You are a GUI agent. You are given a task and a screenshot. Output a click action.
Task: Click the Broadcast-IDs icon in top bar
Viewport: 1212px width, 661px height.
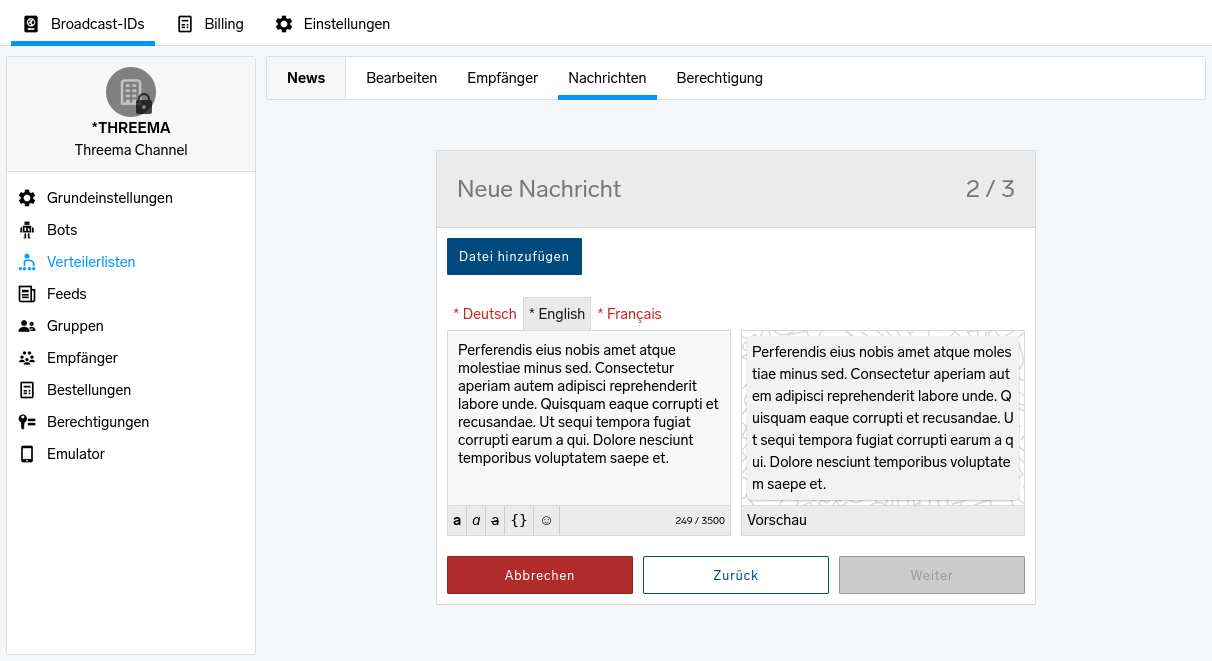point(31,24)
